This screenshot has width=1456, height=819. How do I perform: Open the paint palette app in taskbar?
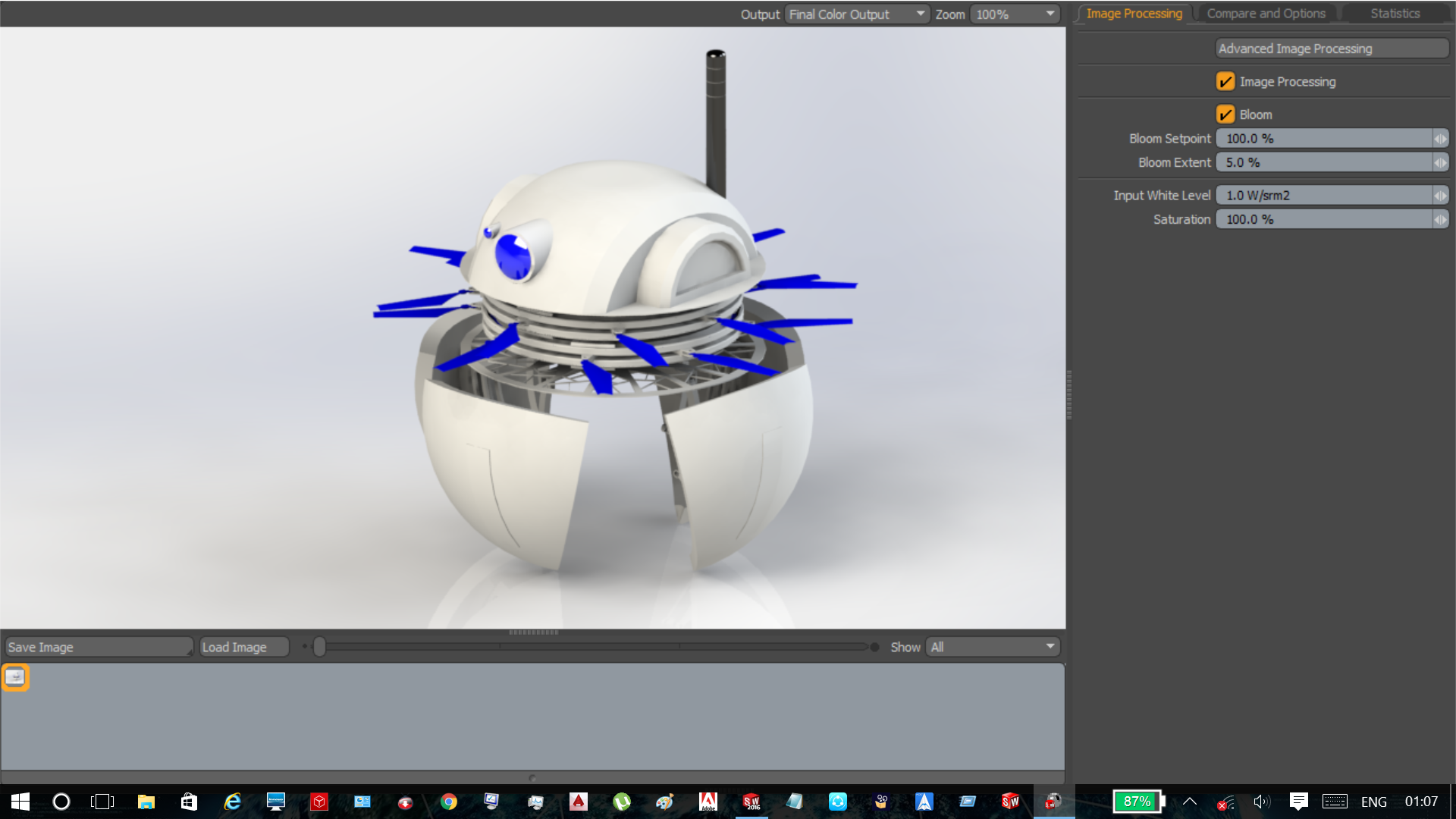[665, 802]
